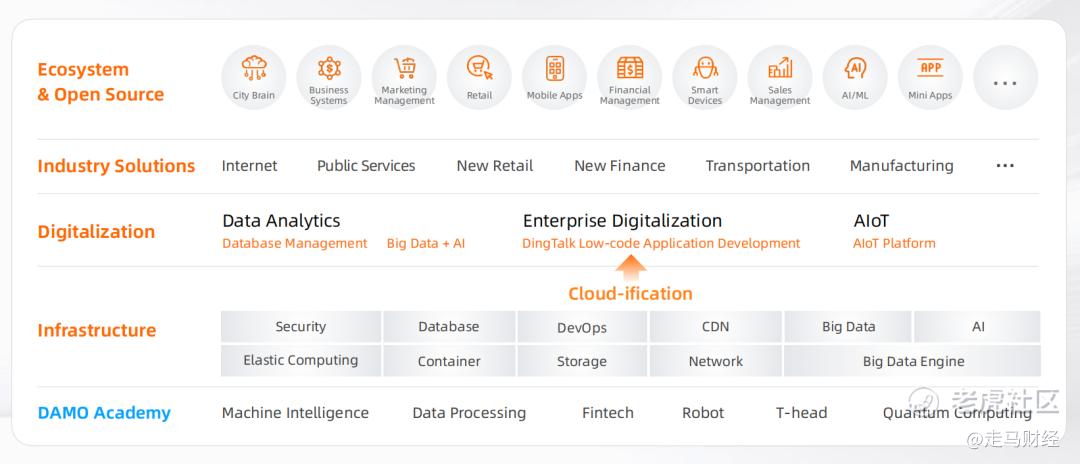This screenshot has height=464, width=1080.
Task: Select Quantum Computing
Action: (x=957, y=413)
